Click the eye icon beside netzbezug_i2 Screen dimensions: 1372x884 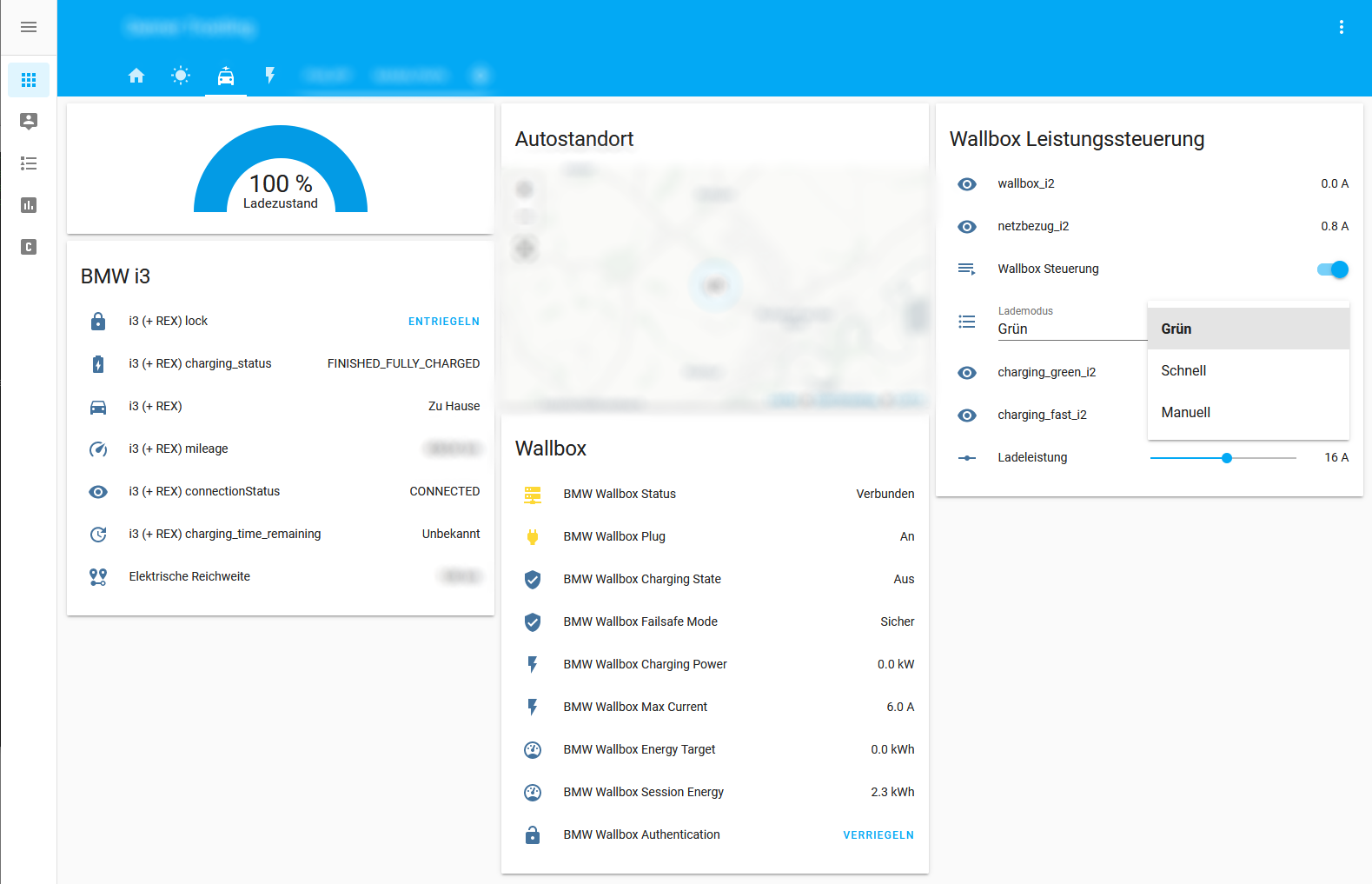(967, 227)
